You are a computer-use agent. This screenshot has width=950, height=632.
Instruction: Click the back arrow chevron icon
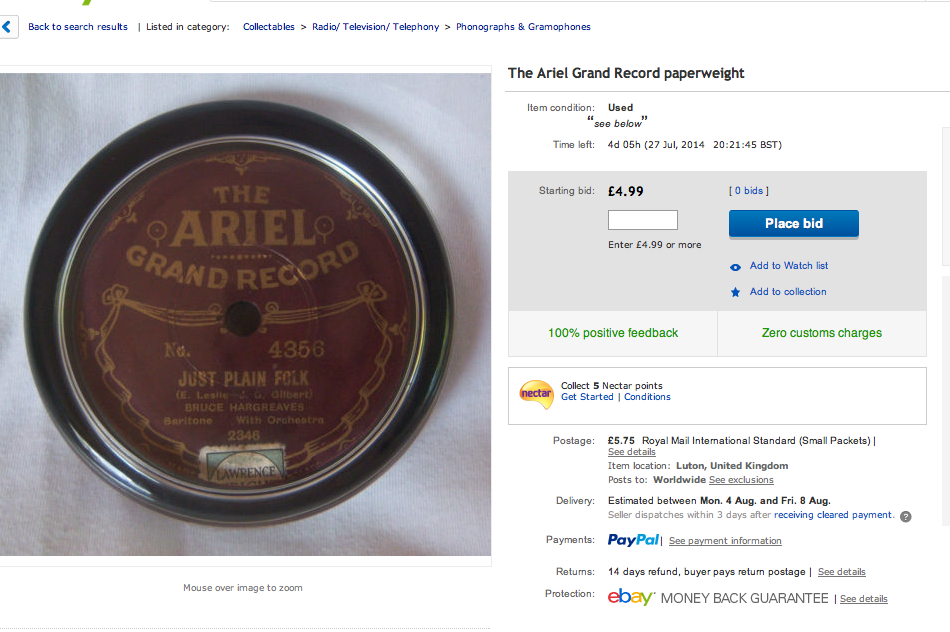pos(7,27)
